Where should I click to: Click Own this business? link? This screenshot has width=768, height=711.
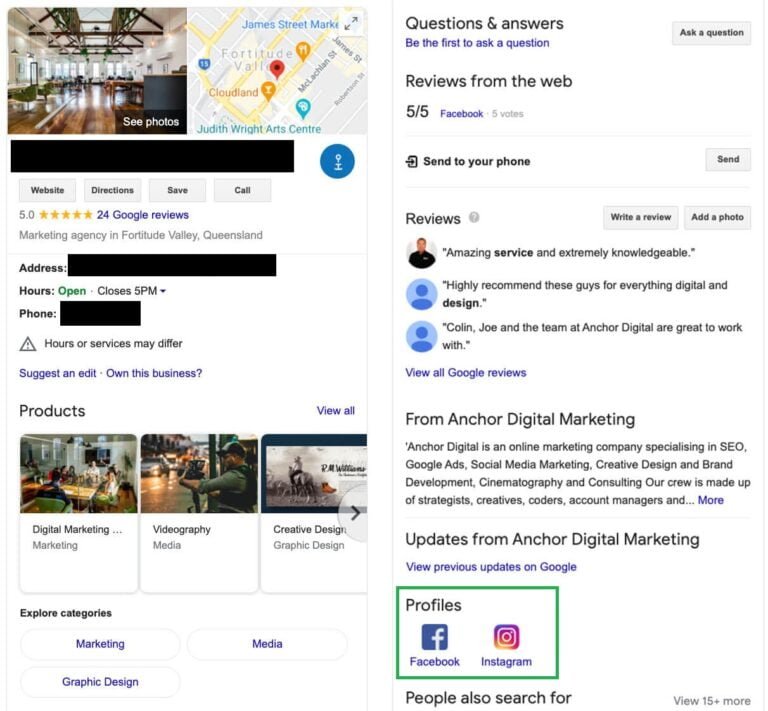(x=154, y=373)
